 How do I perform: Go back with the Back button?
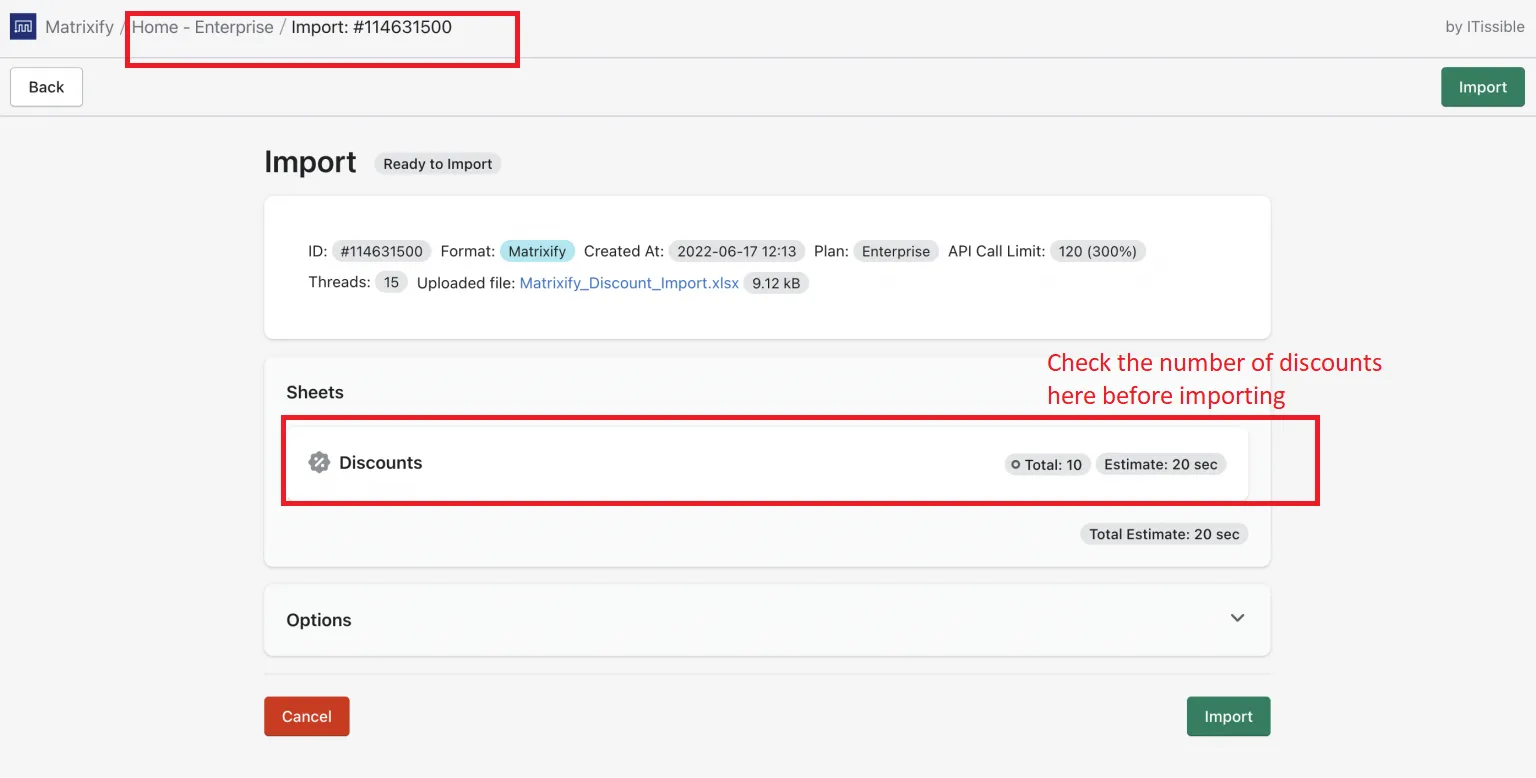coord(46,87)
